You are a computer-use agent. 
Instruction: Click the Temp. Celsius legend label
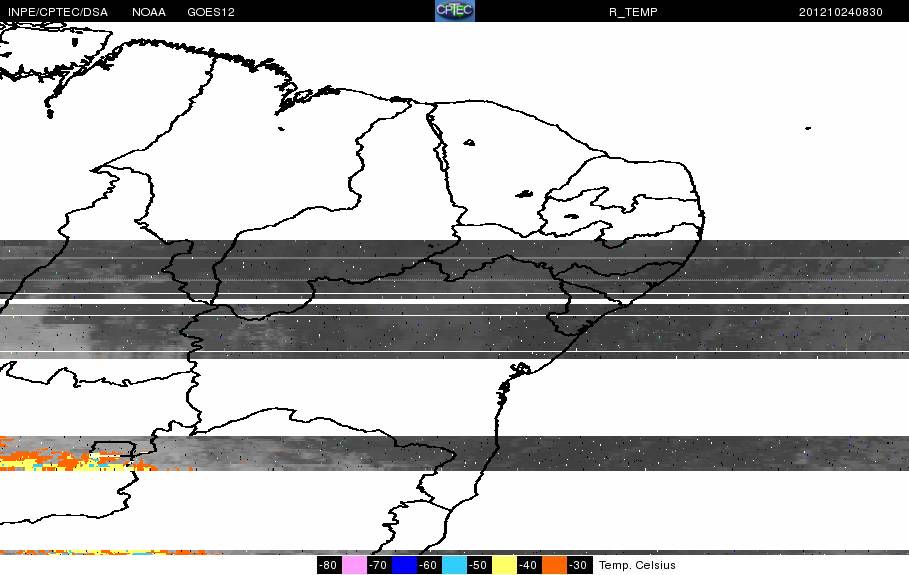[x=637, y=565]
